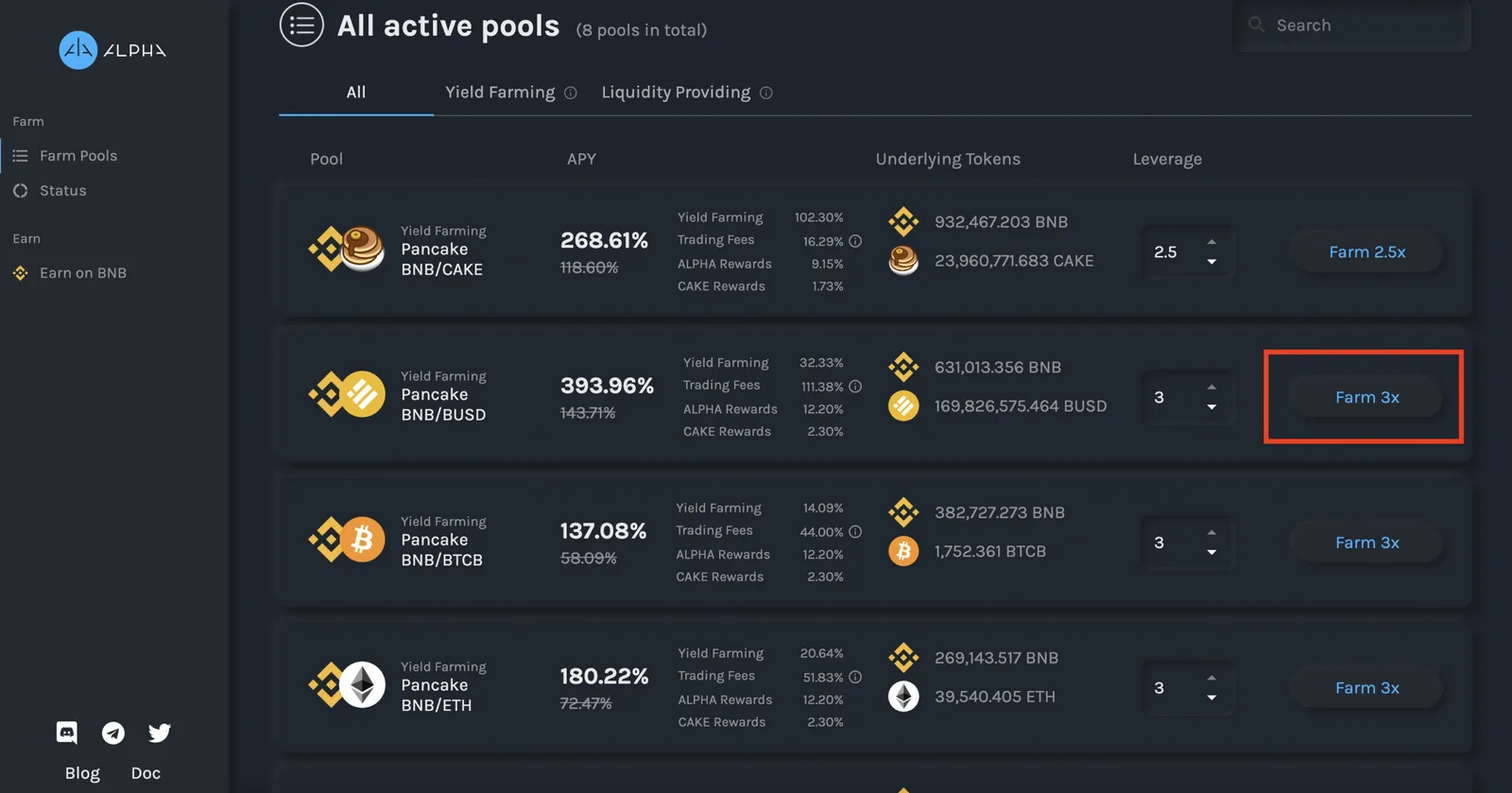Click the 169,826,575.464 BUSD amount
1512x793 pixels.
pos(1021,406)
